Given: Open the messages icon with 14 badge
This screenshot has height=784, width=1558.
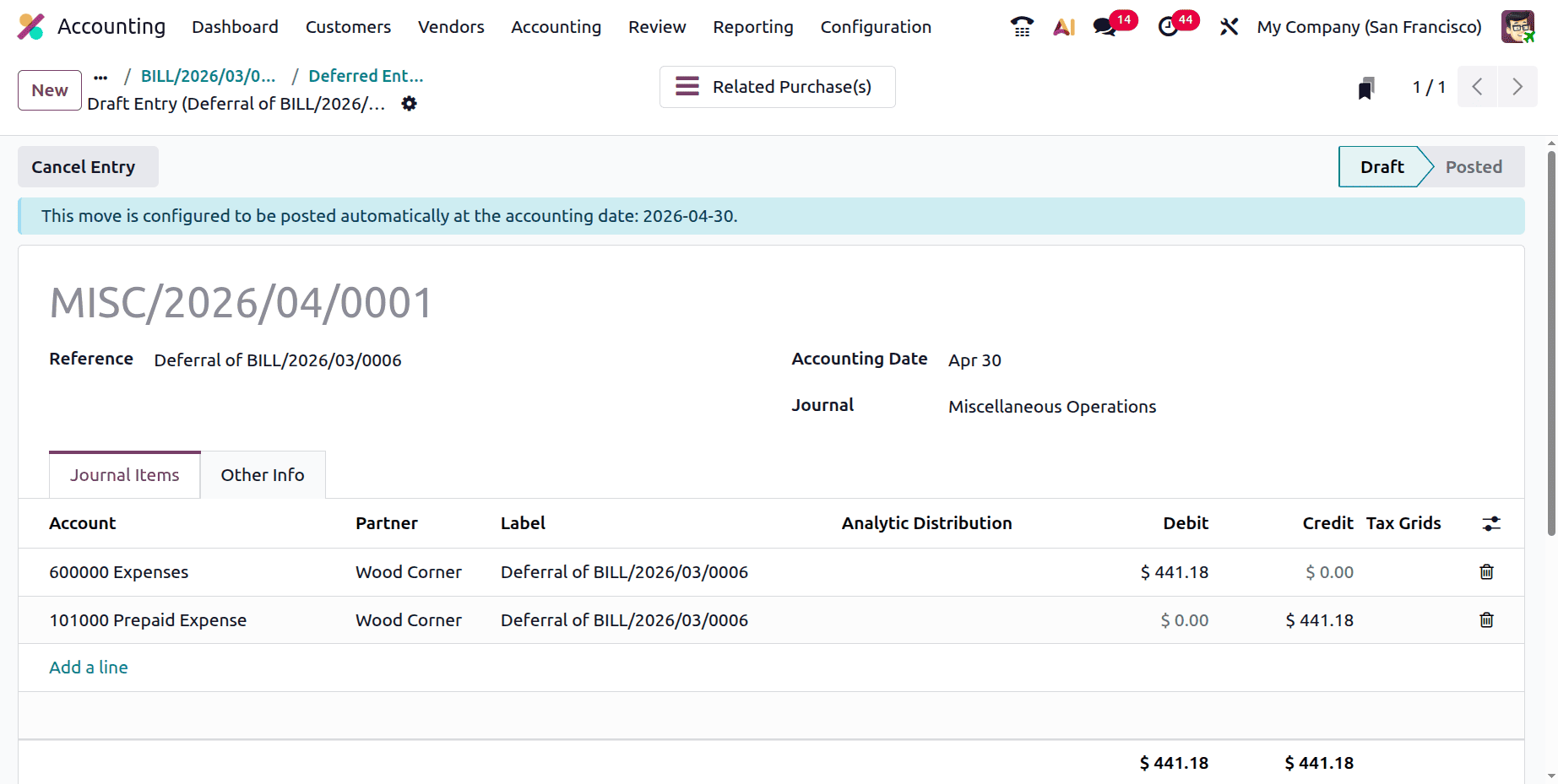Looking at the screenshot, I should (1105, 27).
